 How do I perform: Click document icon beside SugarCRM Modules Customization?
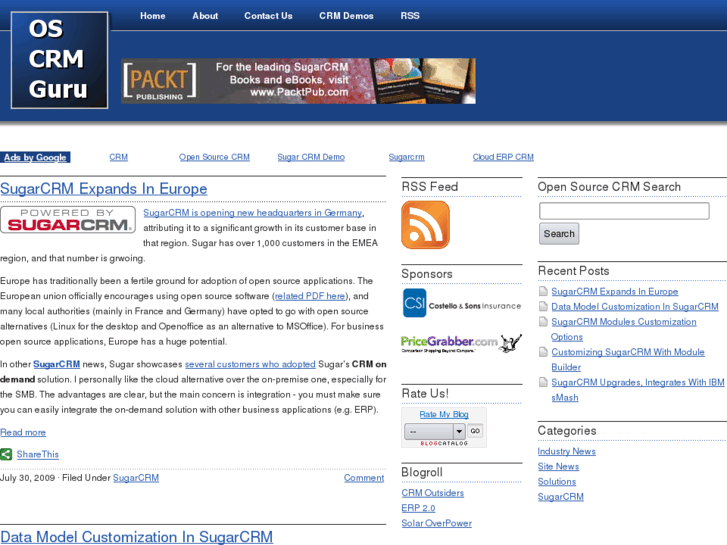(x=543, y=322)
